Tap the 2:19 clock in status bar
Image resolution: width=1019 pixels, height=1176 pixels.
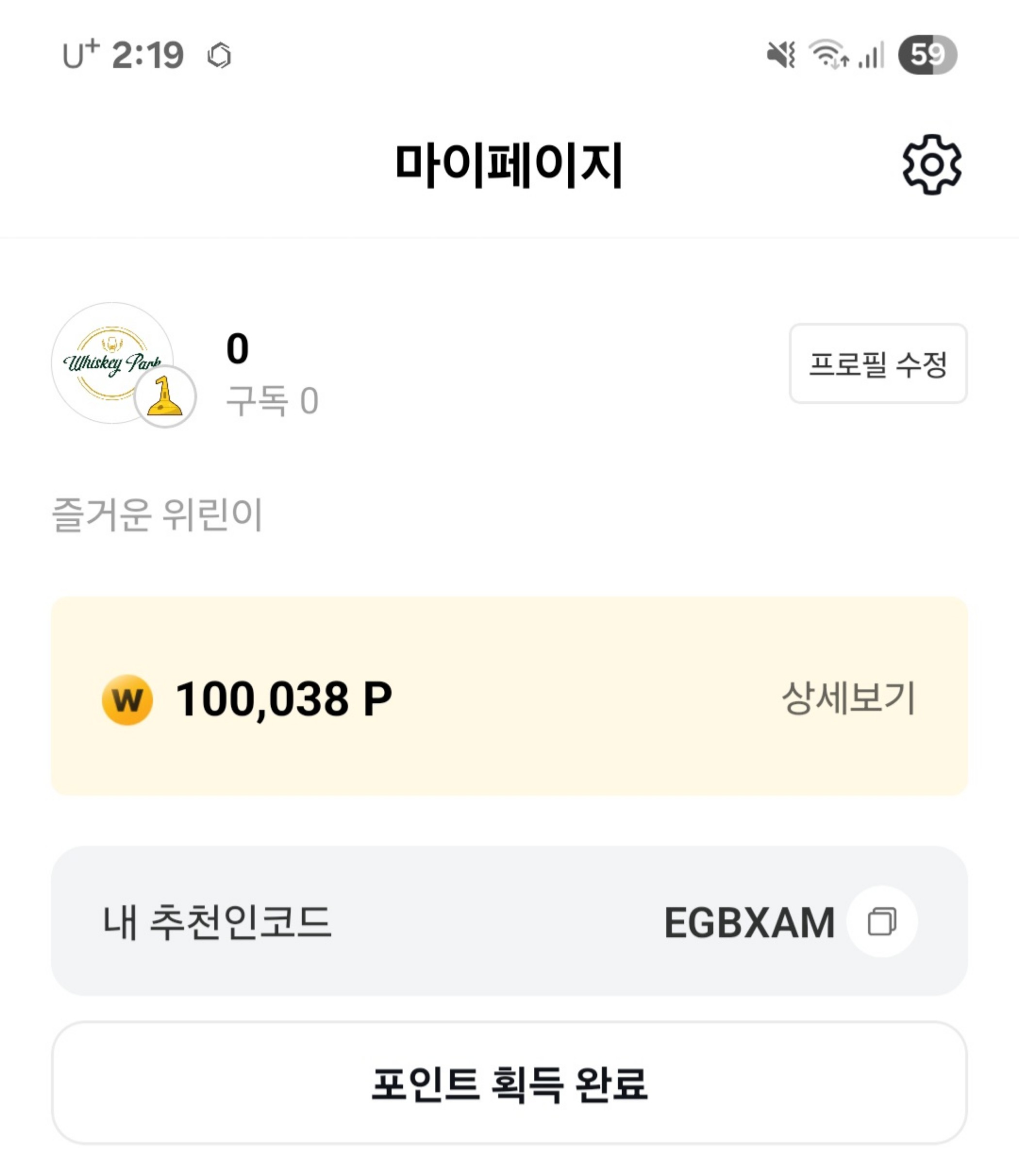(x=148, y=56)
